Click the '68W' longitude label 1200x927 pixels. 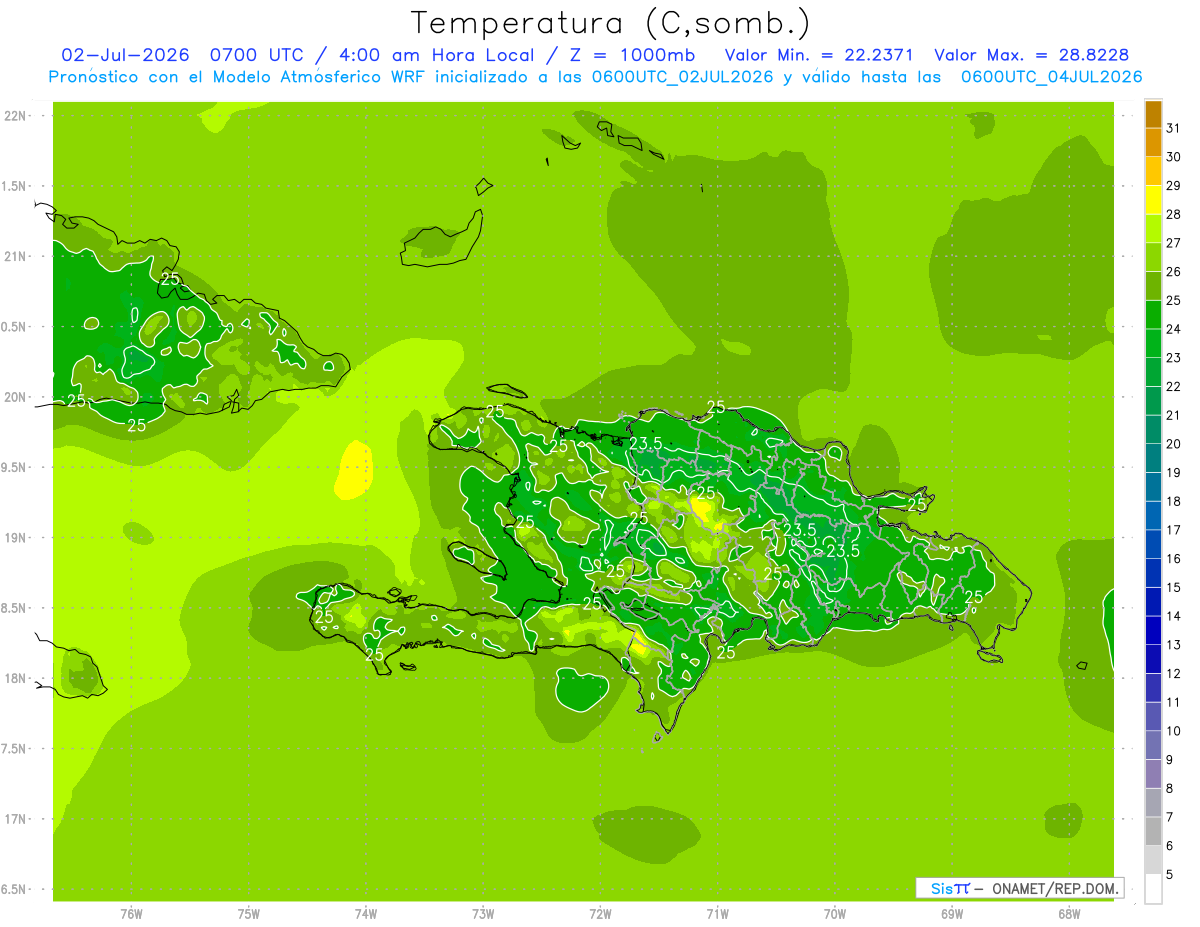(1069, 914)
